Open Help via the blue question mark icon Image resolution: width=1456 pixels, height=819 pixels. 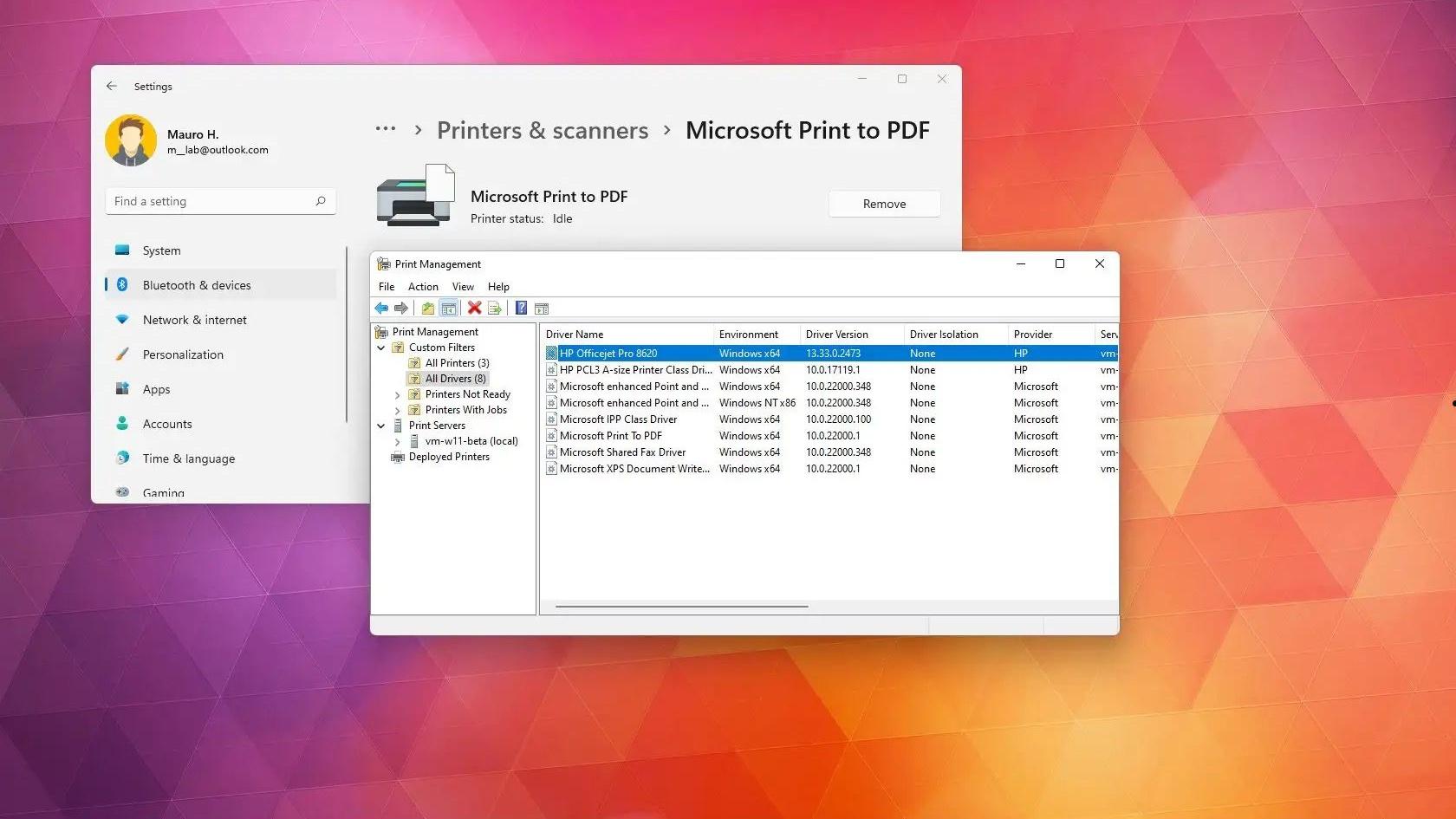click(x=521, y=308)
